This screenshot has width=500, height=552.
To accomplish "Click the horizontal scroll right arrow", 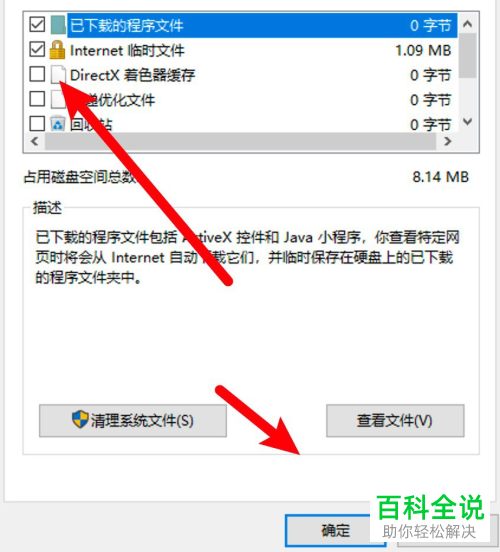I will [448, 142].
